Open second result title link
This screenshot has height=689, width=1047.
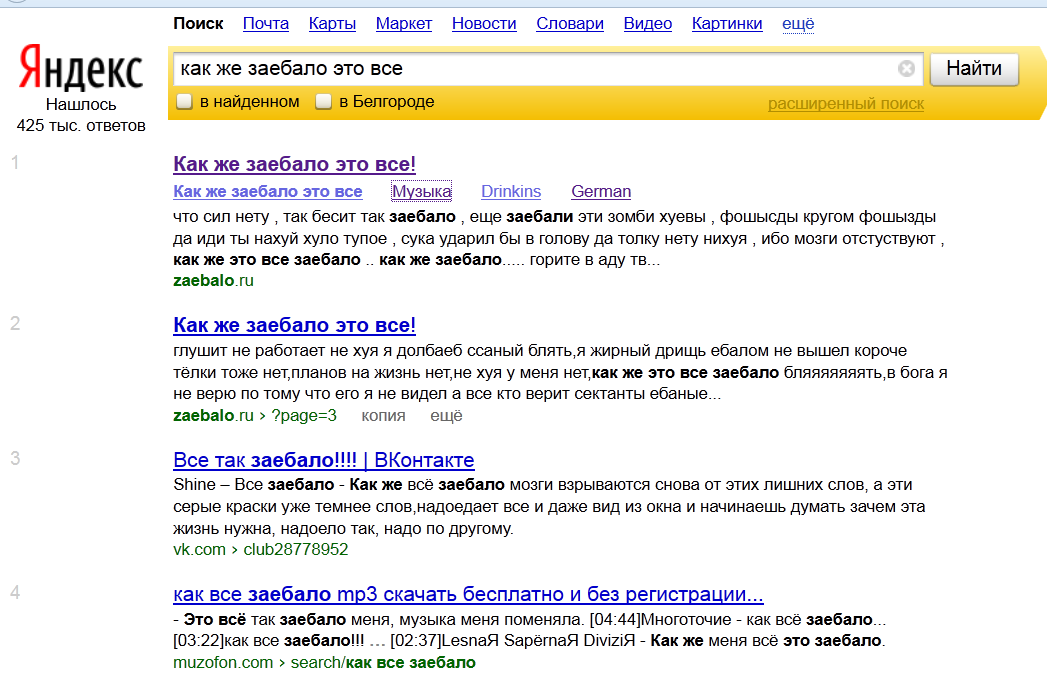(294, 325)
